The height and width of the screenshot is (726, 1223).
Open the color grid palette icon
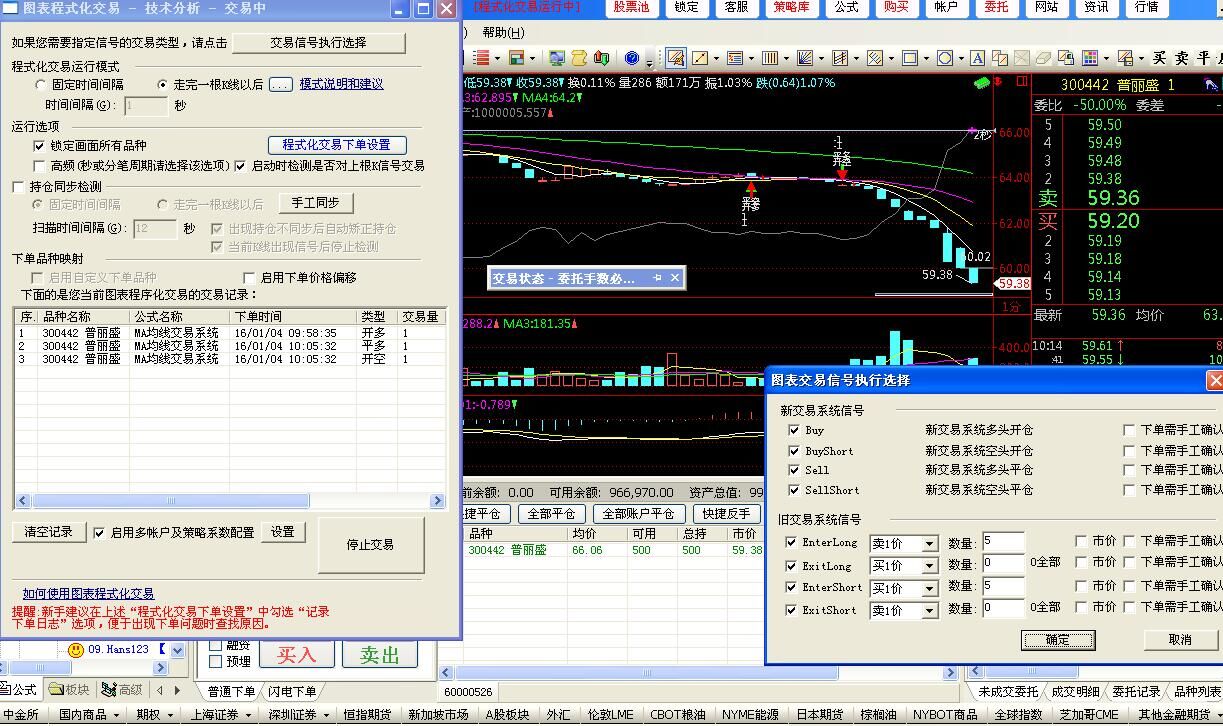point(1089,58)
